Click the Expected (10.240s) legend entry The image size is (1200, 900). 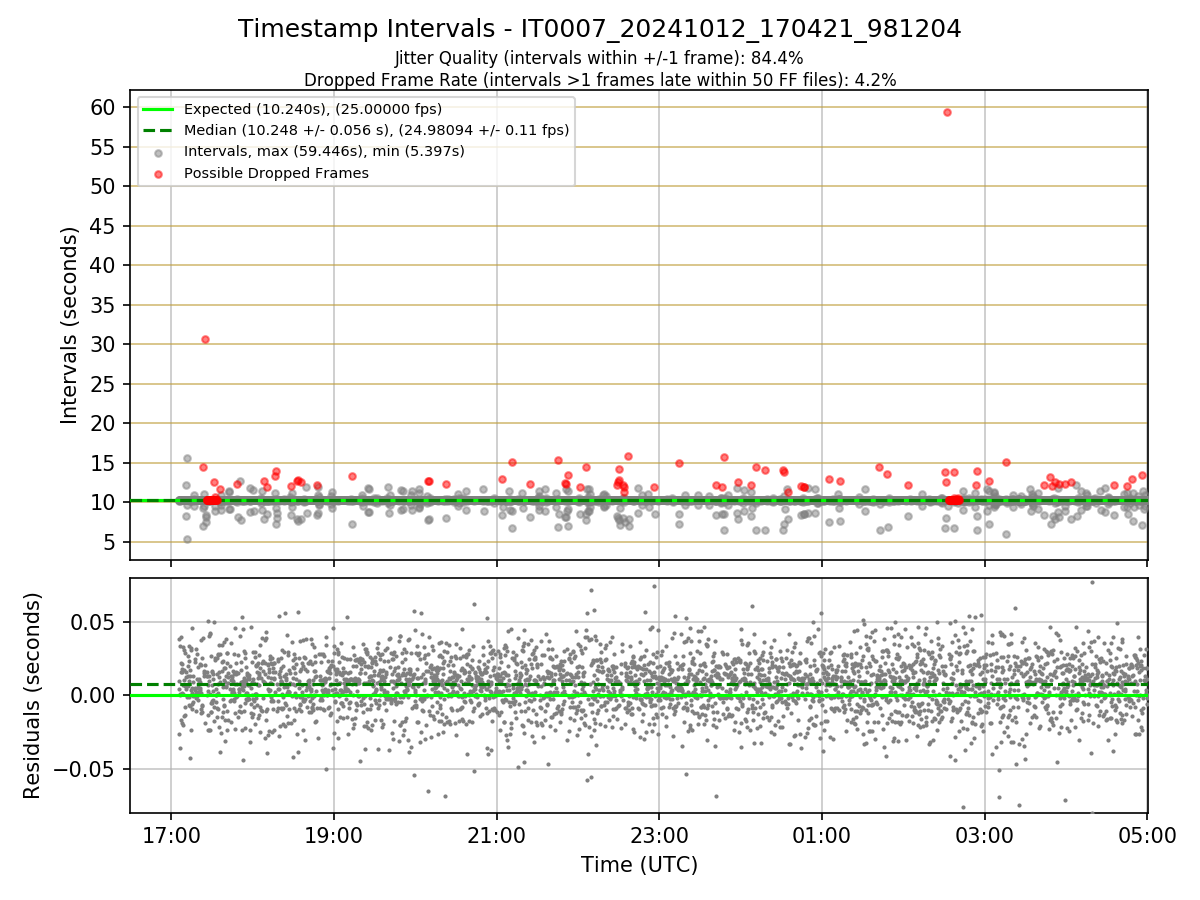coord(313,109)
